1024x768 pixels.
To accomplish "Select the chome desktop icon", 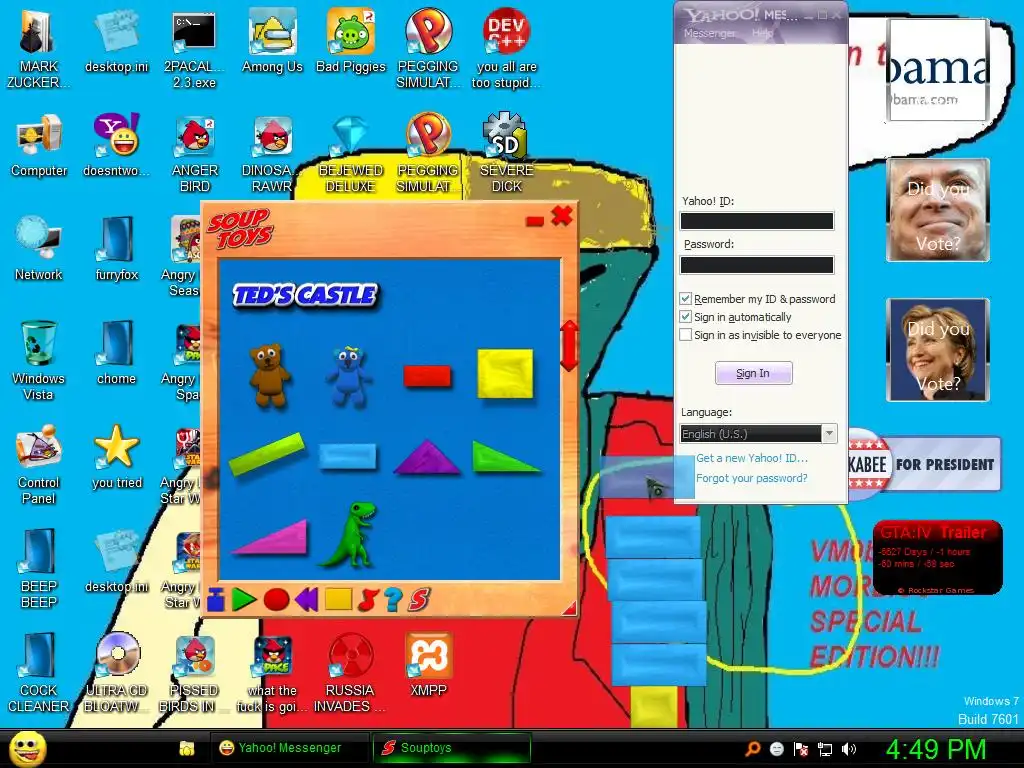I will [117, 353].
